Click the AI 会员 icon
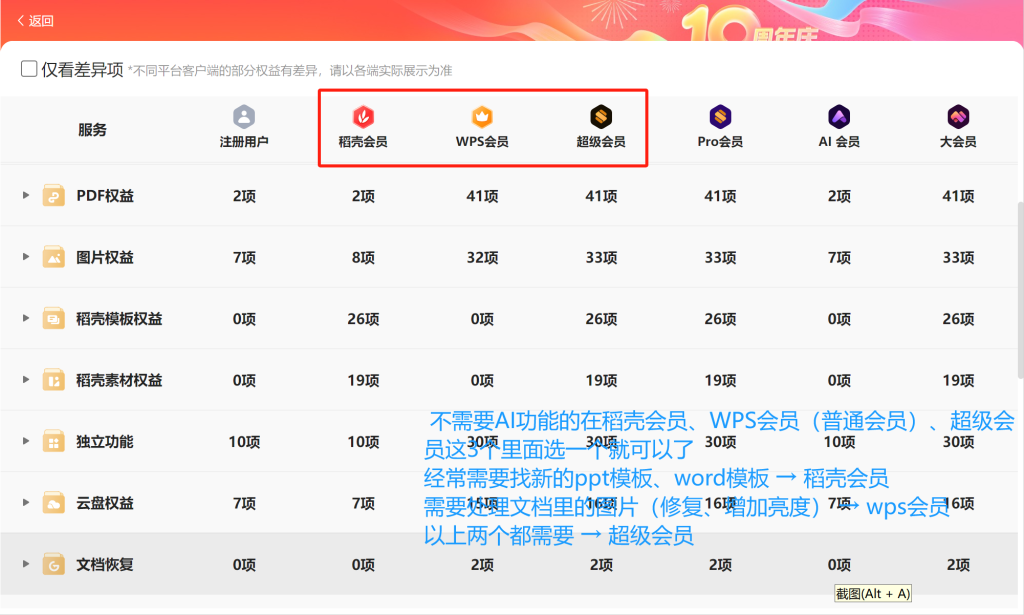 839,117
